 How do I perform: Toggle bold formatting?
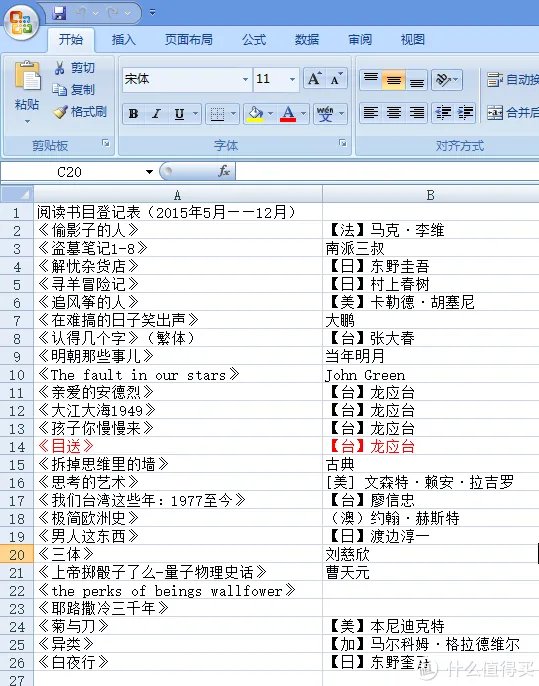pyautogui.click(x=133, y=114)
